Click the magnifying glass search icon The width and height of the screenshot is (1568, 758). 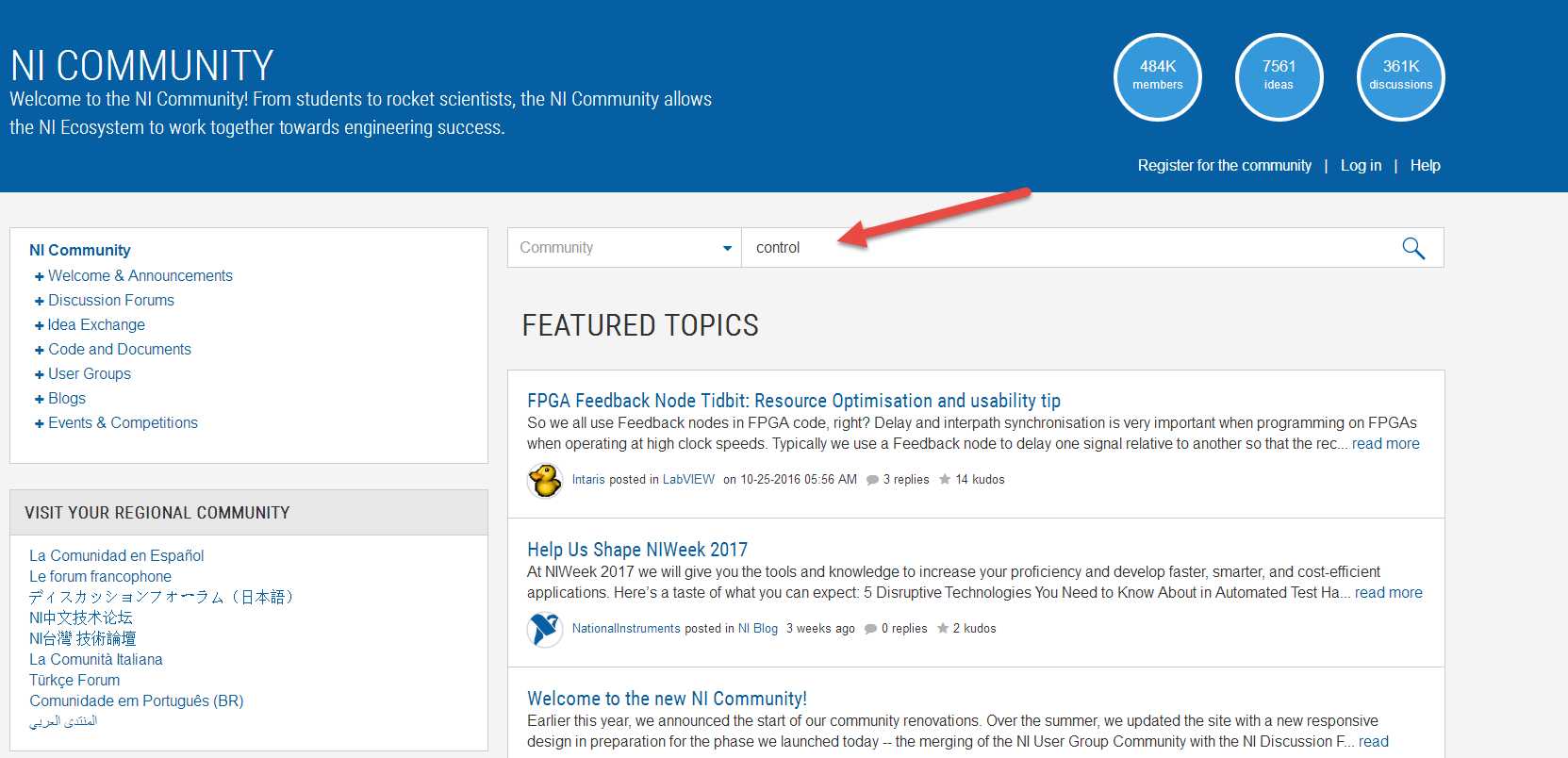pyautogui.click(x=1412, y=248)
